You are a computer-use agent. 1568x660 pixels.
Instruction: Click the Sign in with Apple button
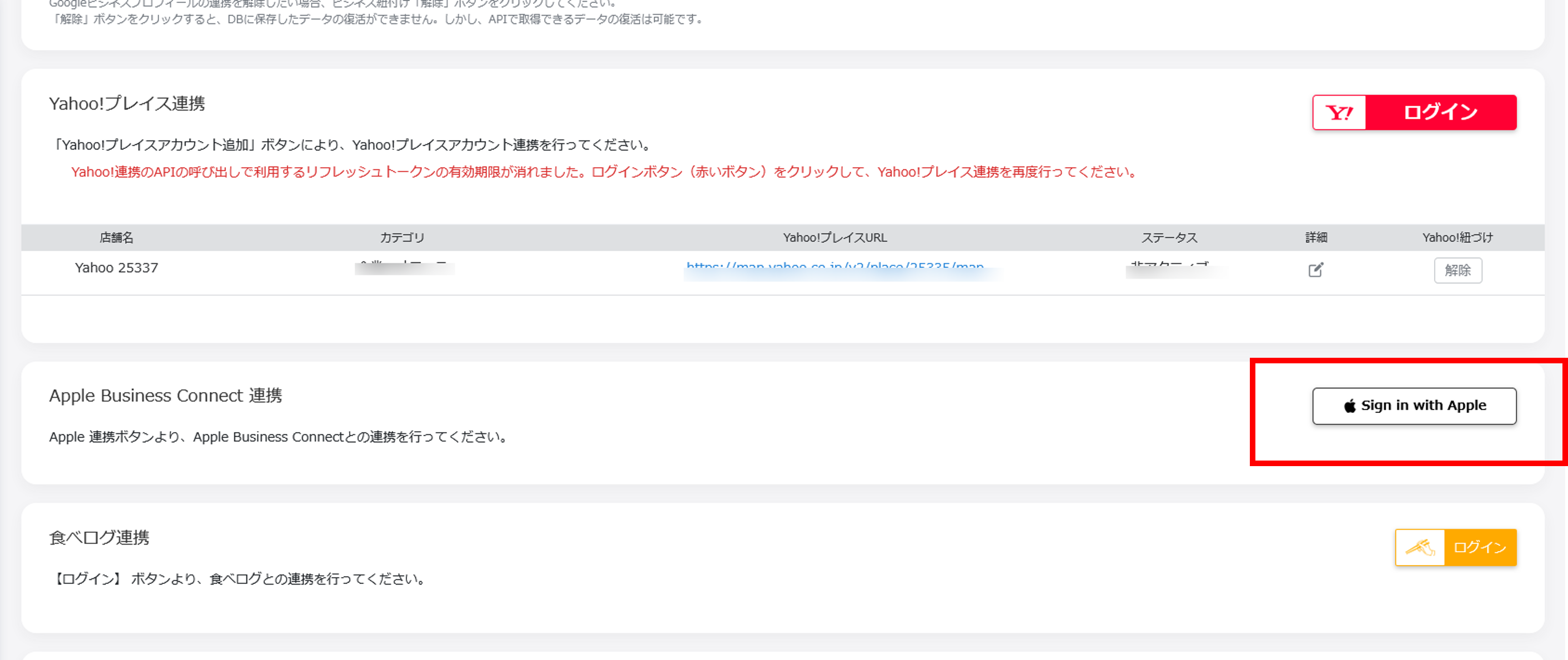coord(1414,406)
